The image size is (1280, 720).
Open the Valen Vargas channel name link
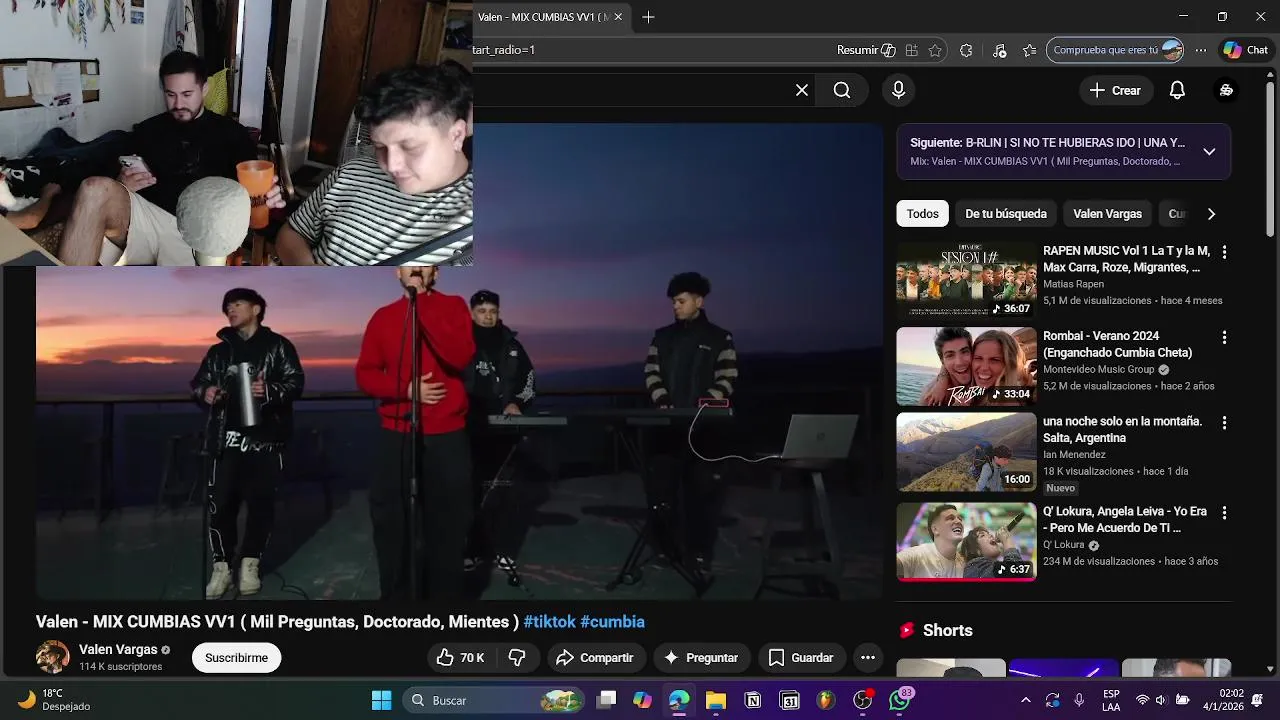118,649
